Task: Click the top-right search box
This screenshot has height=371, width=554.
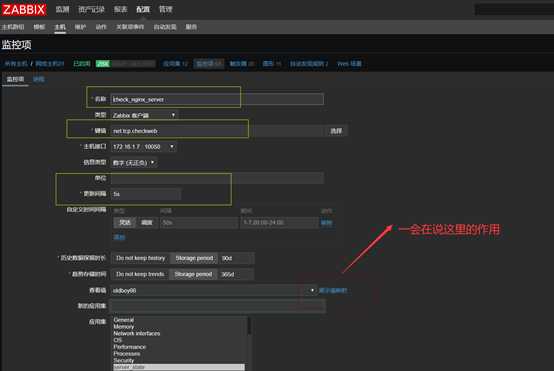Action: [514, 10]
